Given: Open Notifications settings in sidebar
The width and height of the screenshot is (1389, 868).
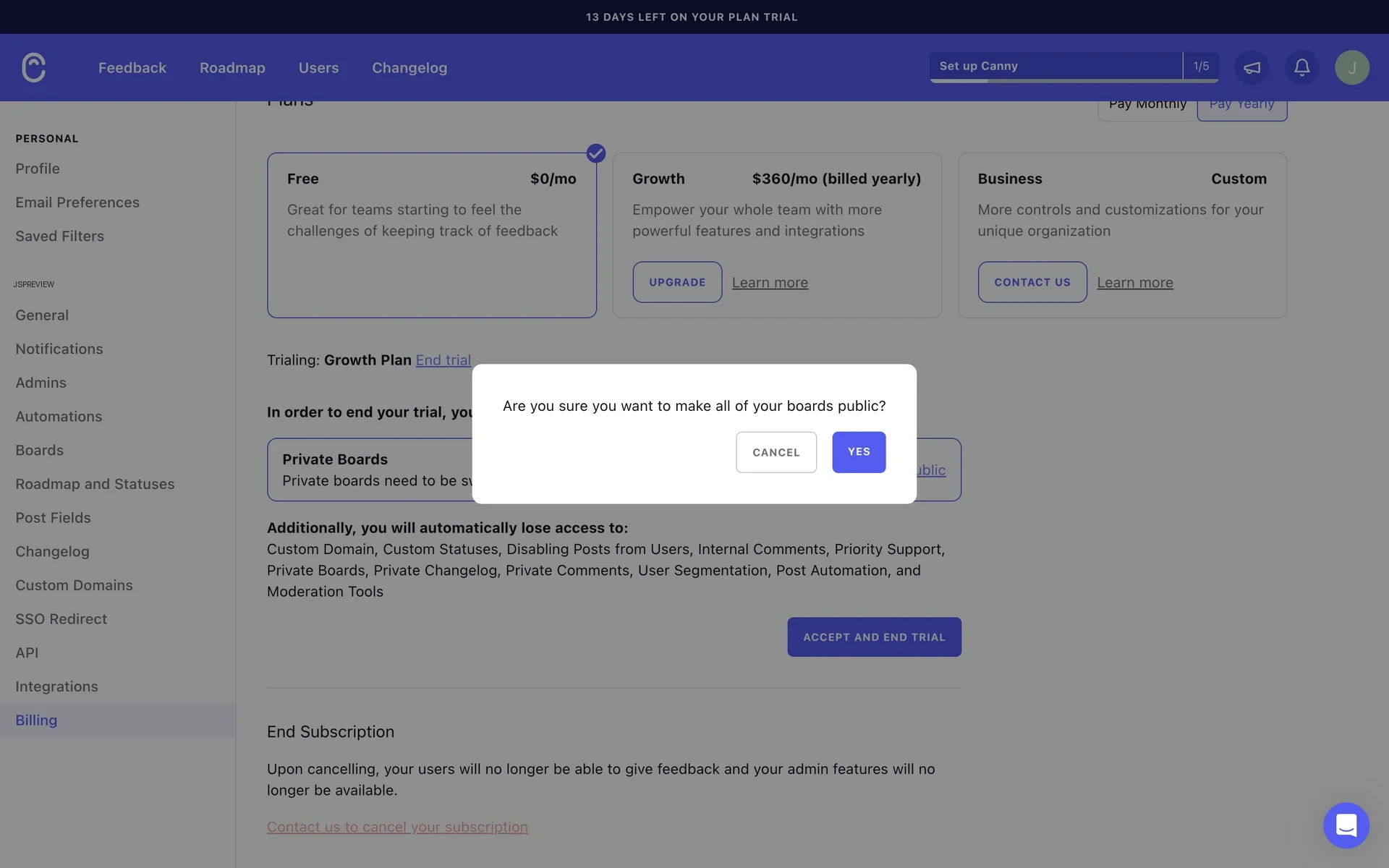Looking at the screenshot, I should click(x=59, y=349).
